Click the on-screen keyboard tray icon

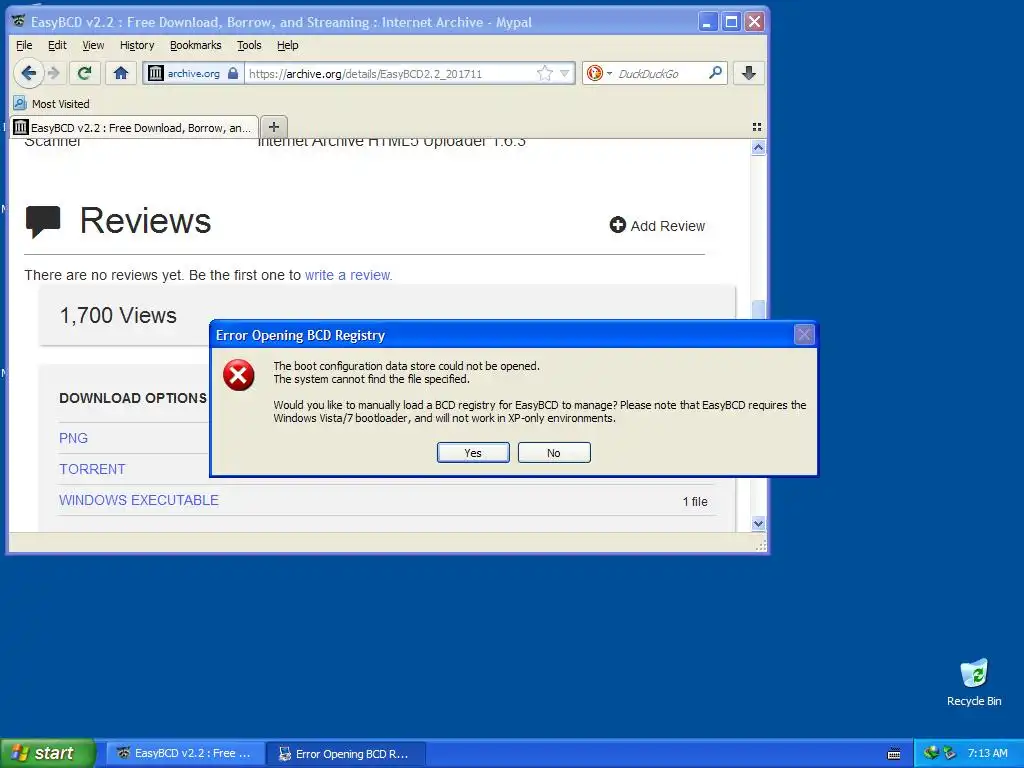pos(894,754)
